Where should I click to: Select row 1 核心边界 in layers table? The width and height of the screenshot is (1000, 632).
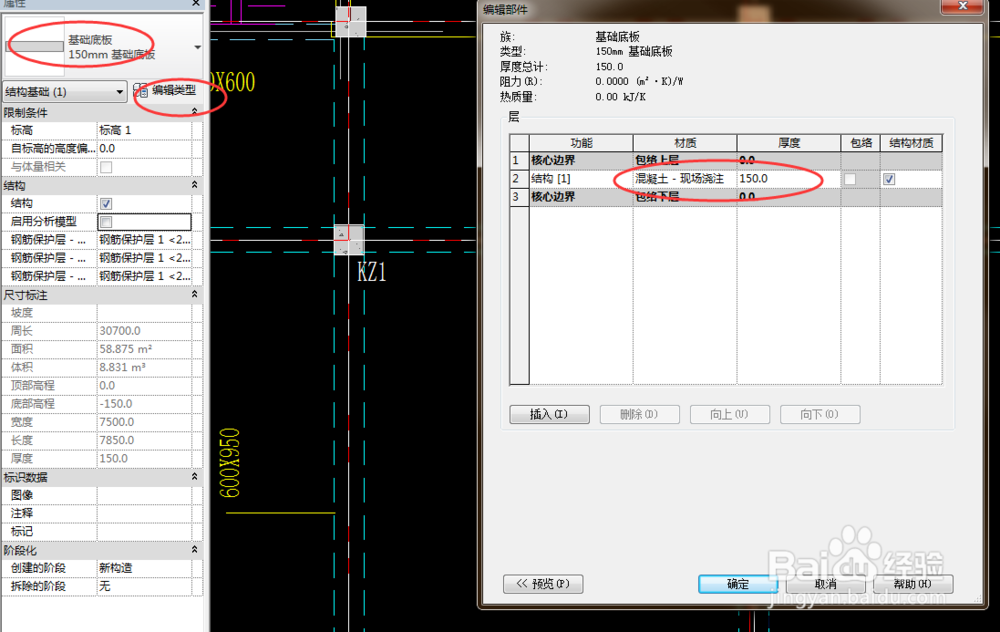520,161
